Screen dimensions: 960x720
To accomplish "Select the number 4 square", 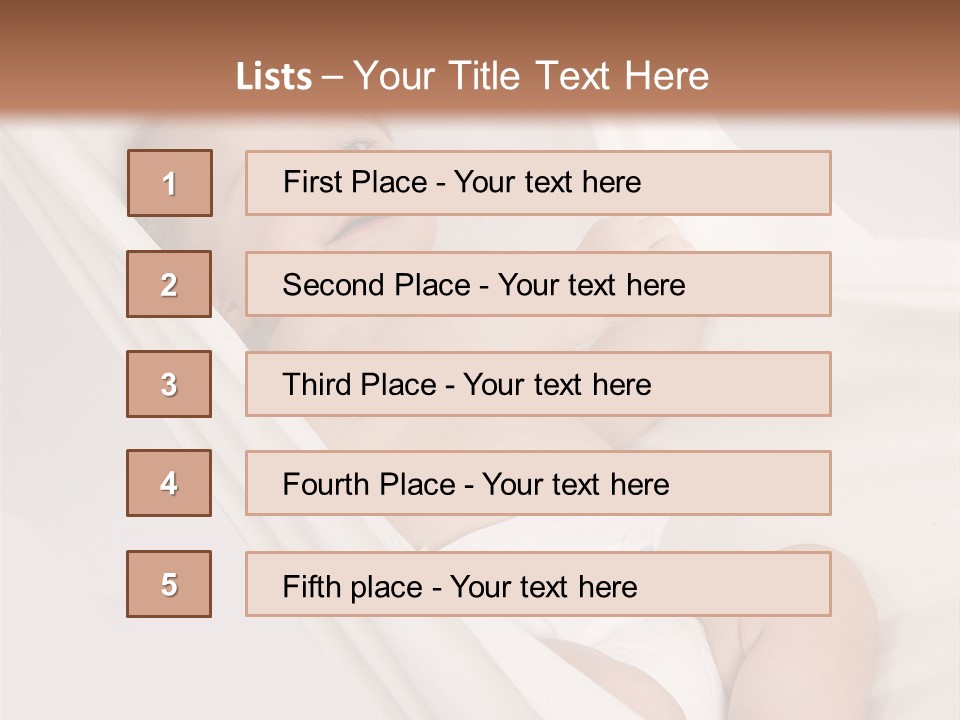I will tap(169, 483).
